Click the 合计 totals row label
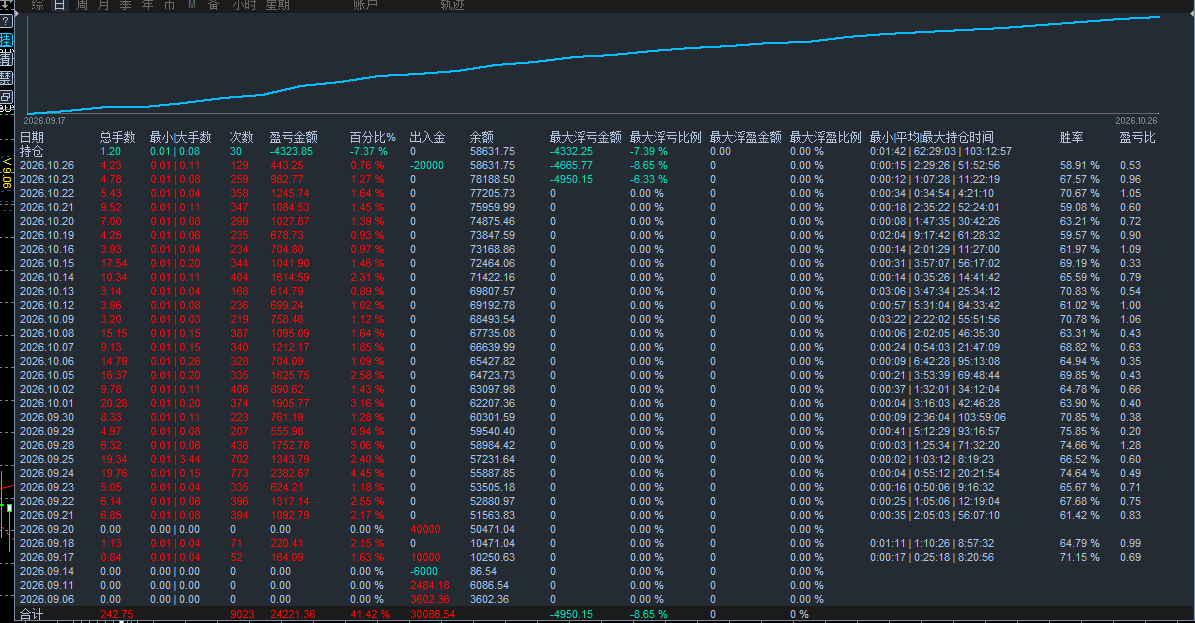The image size is (1195, 623). click(x=32, y=615)
